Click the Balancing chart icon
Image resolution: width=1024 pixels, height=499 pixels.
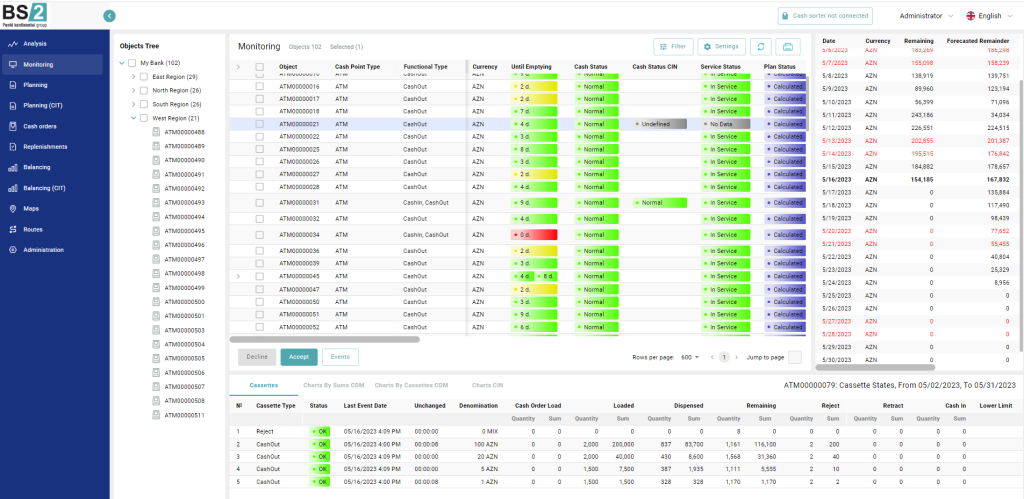click(12, 167)
